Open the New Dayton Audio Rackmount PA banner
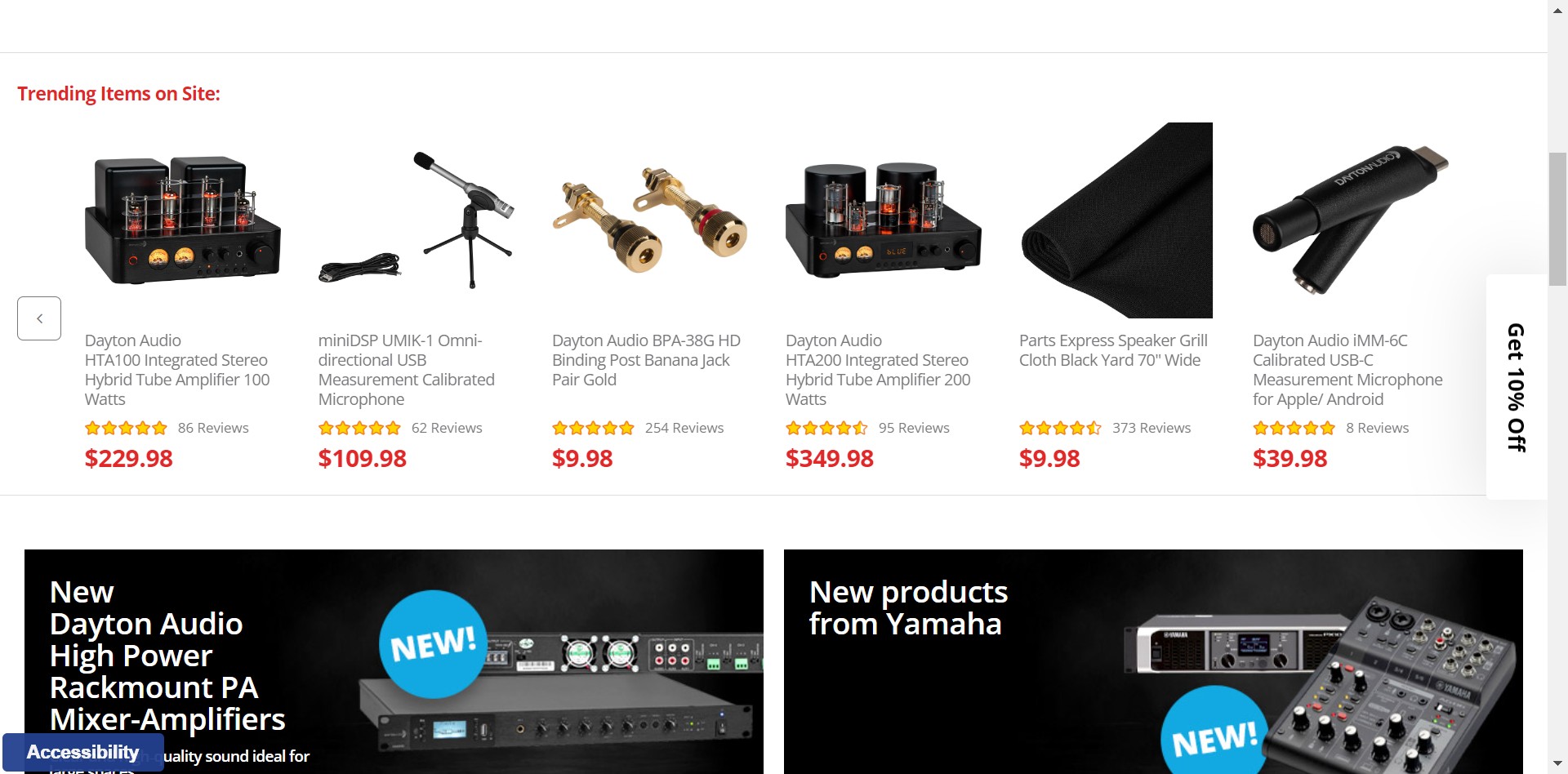 394,661
